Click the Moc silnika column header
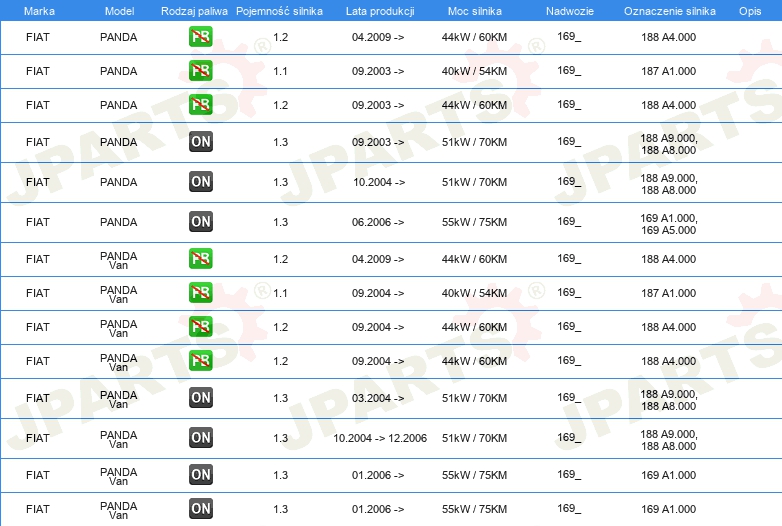 [475, 11]
